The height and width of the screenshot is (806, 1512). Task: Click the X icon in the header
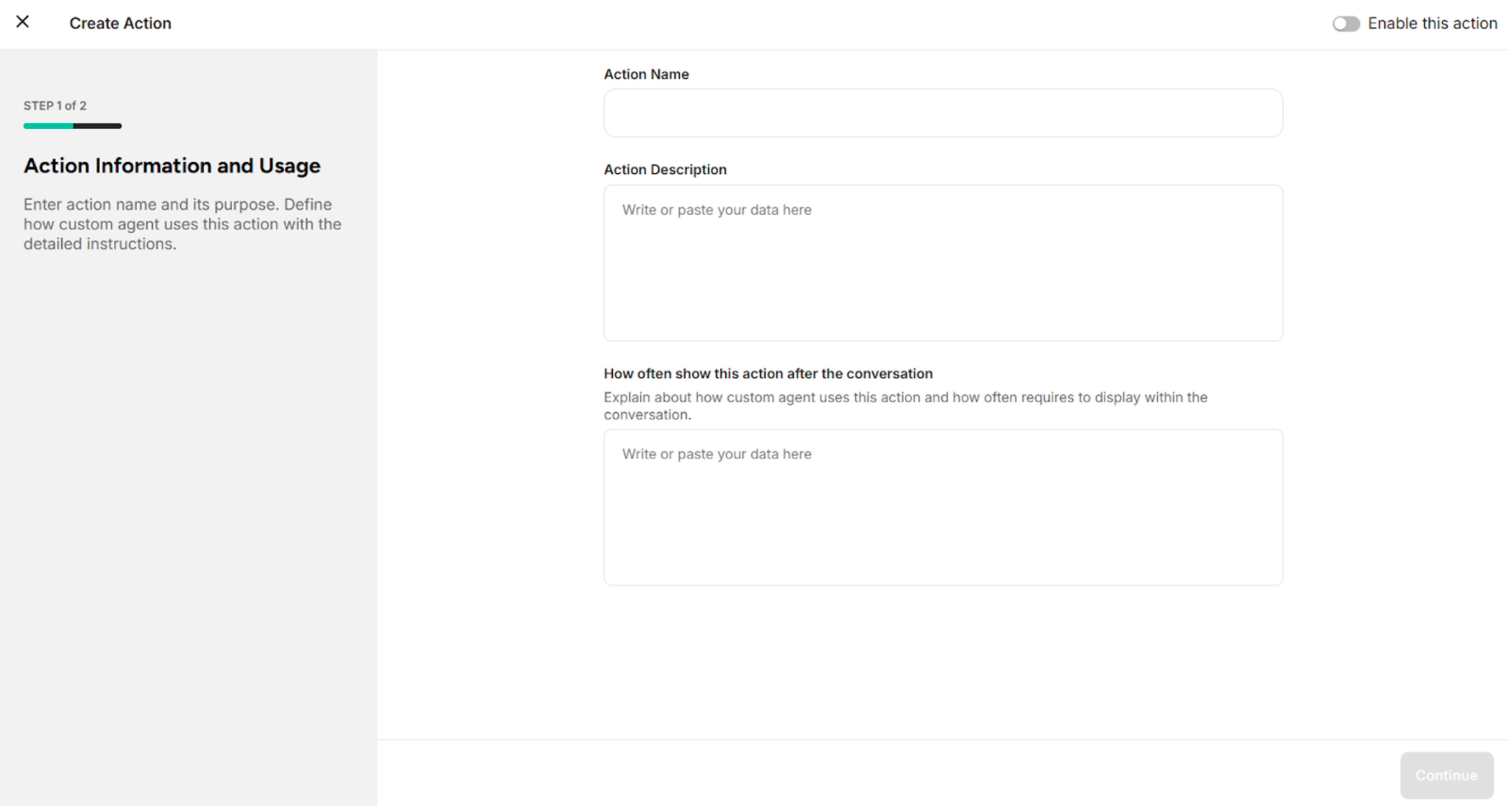tap(22, 22)
